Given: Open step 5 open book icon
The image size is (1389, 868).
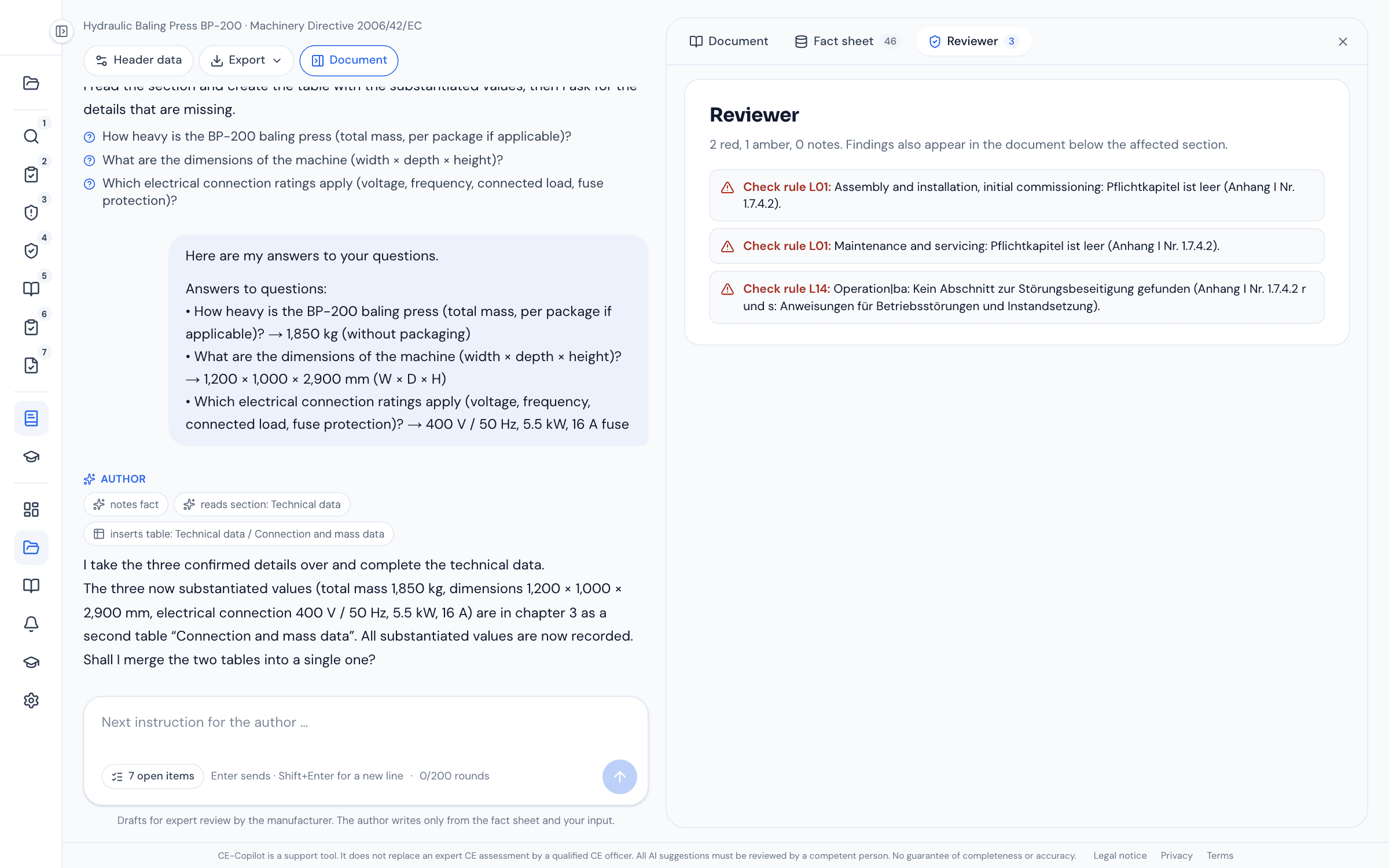Looking at the screenshot, I should (x=31, y=289).
